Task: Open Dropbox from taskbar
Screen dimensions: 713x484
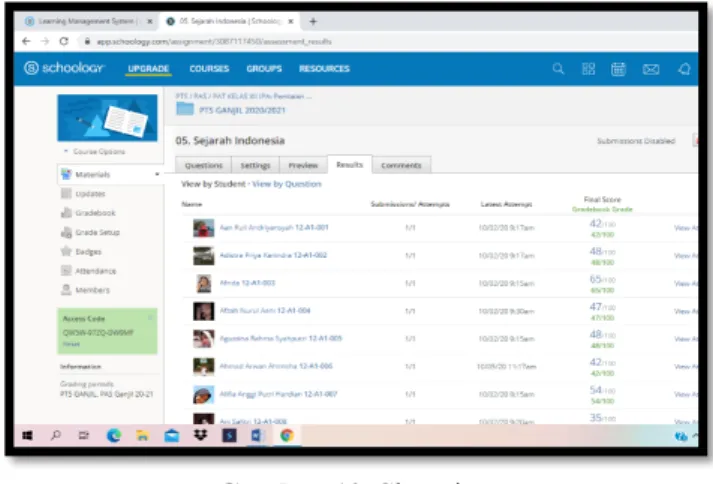Action: 200,435
